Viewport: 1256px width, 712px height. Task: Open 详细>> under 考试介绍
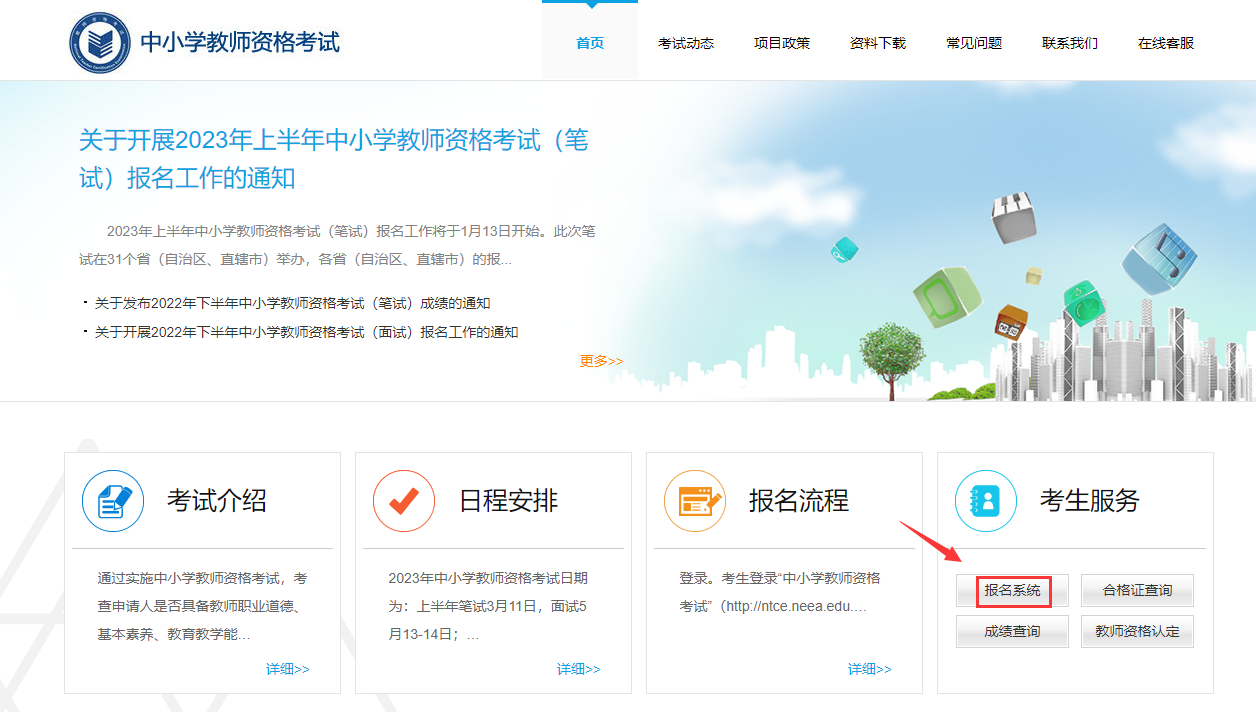pyautogui.click(x=287, y=669)
